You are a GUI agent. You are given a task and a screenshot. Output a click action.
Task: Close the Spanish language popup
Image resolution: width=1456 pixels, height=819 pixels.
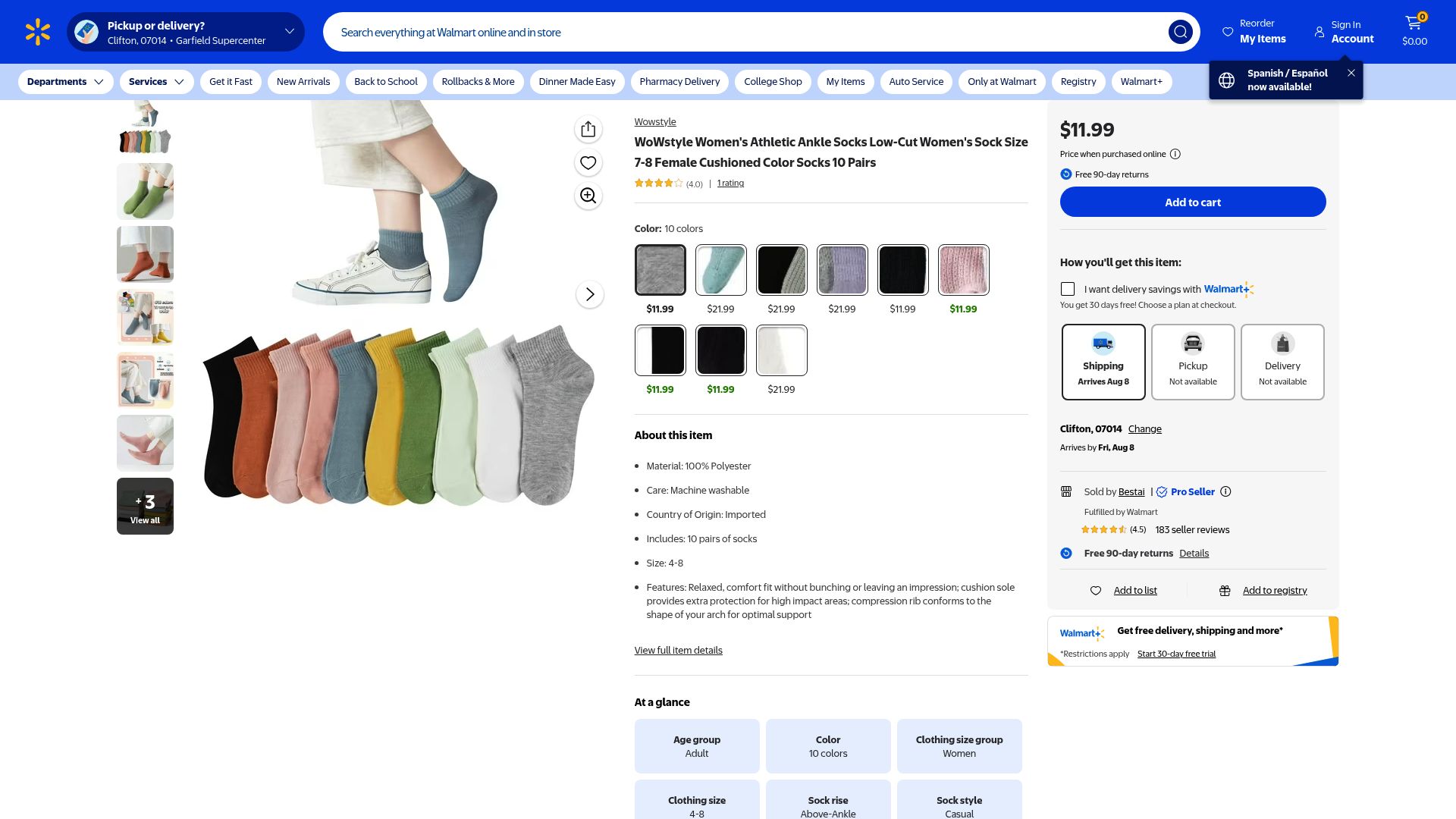tap(1351, 73)
